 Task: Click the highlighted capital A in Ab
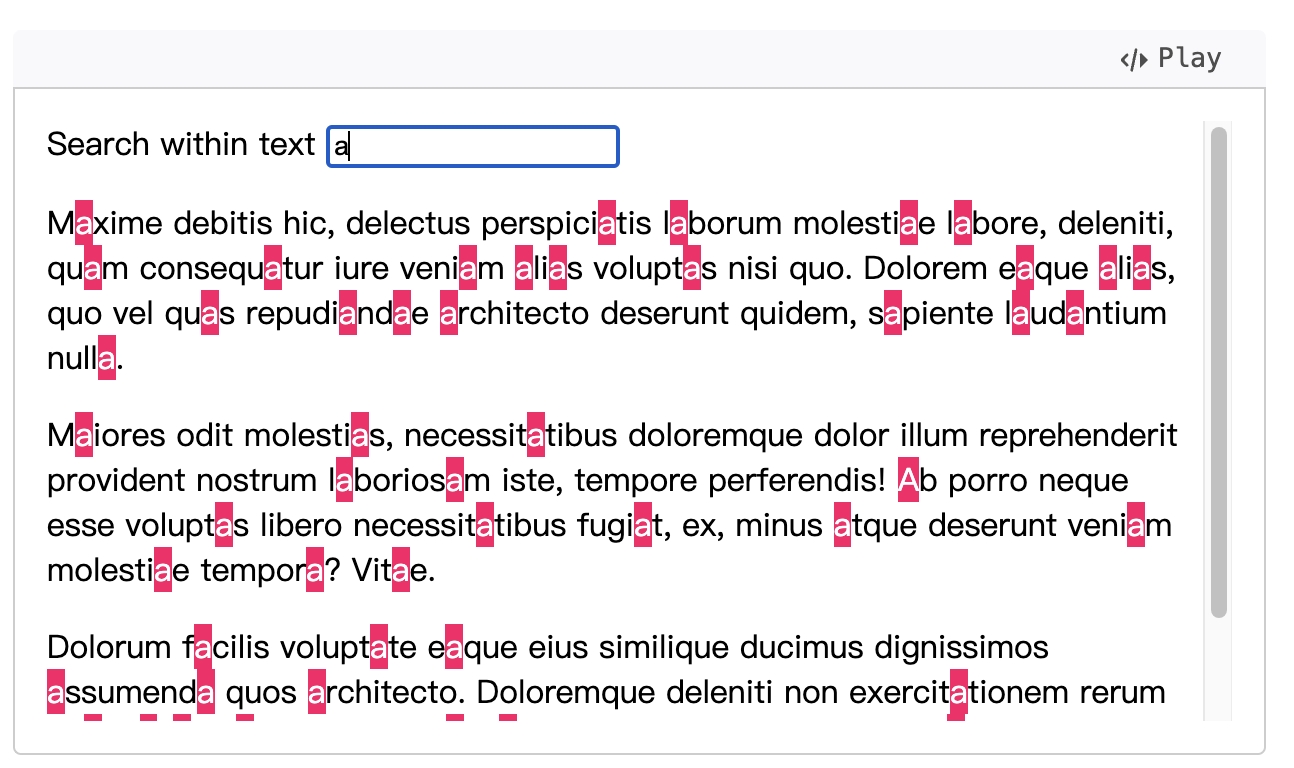pyautogui.click(x=908, y=481)
